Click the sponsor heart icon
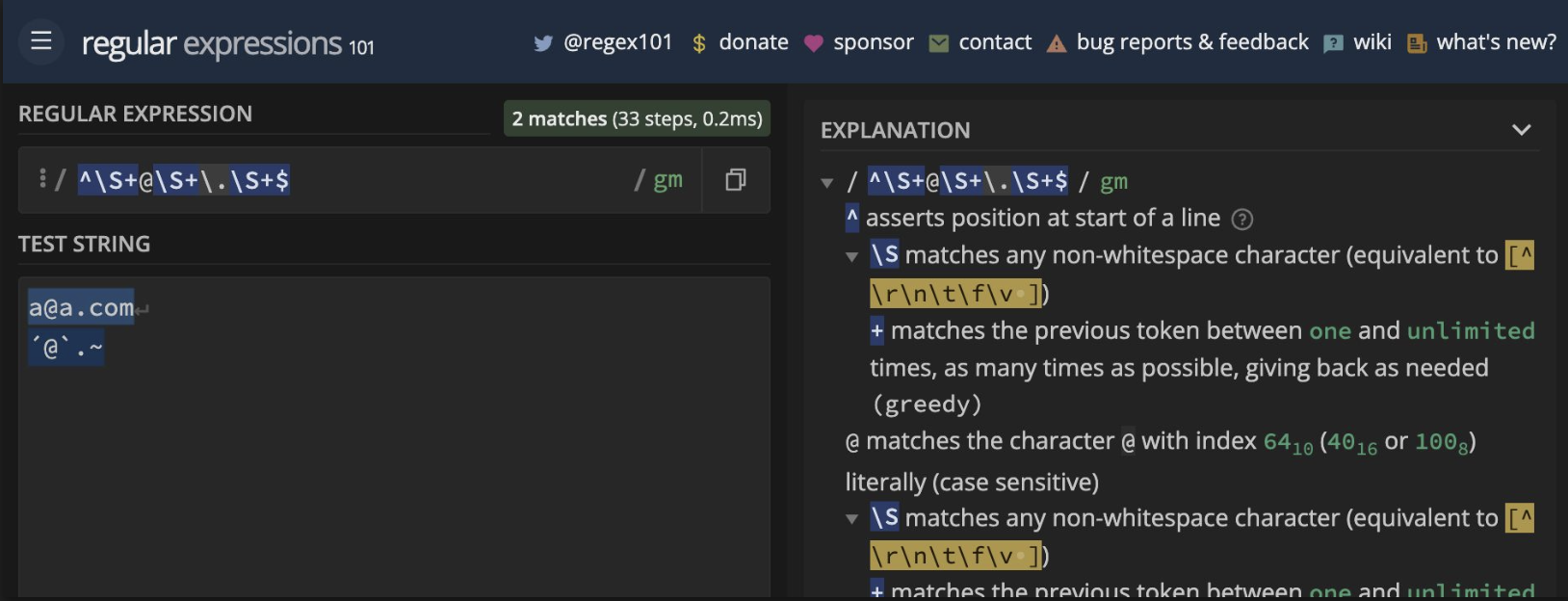 [814, 43]
